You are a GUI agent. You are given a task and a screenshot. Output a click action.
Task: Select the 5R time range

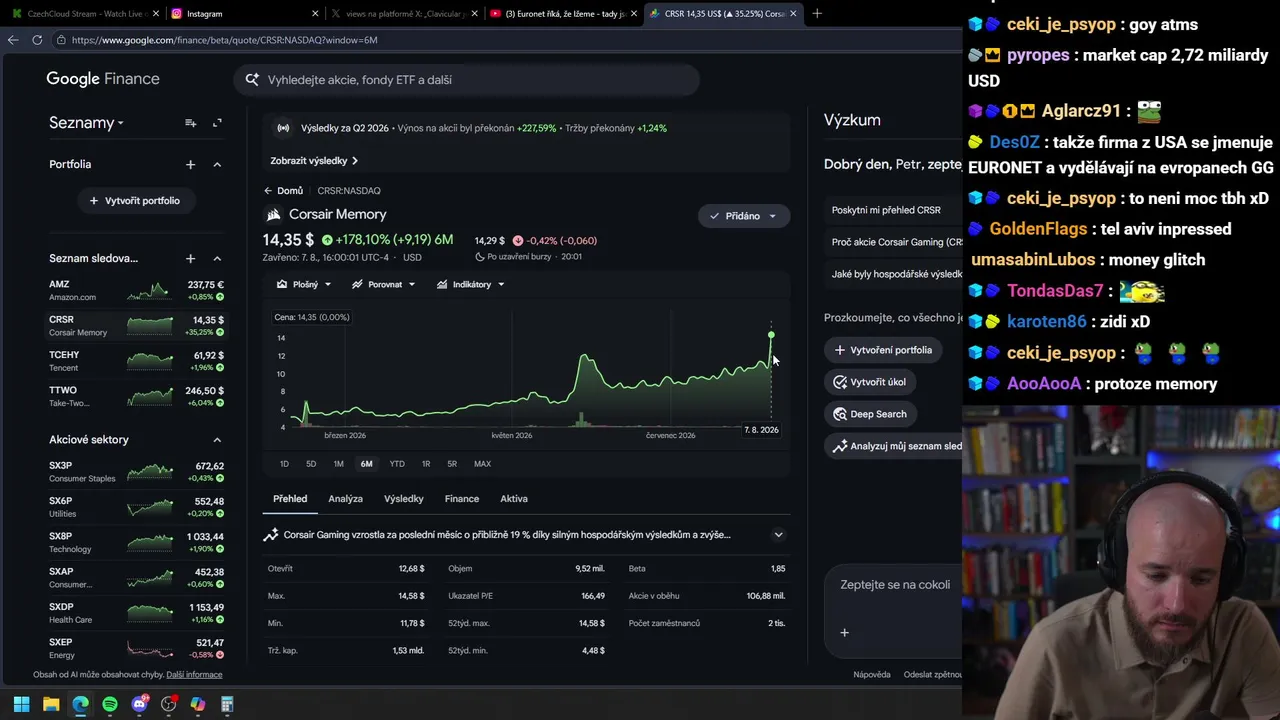452,464
